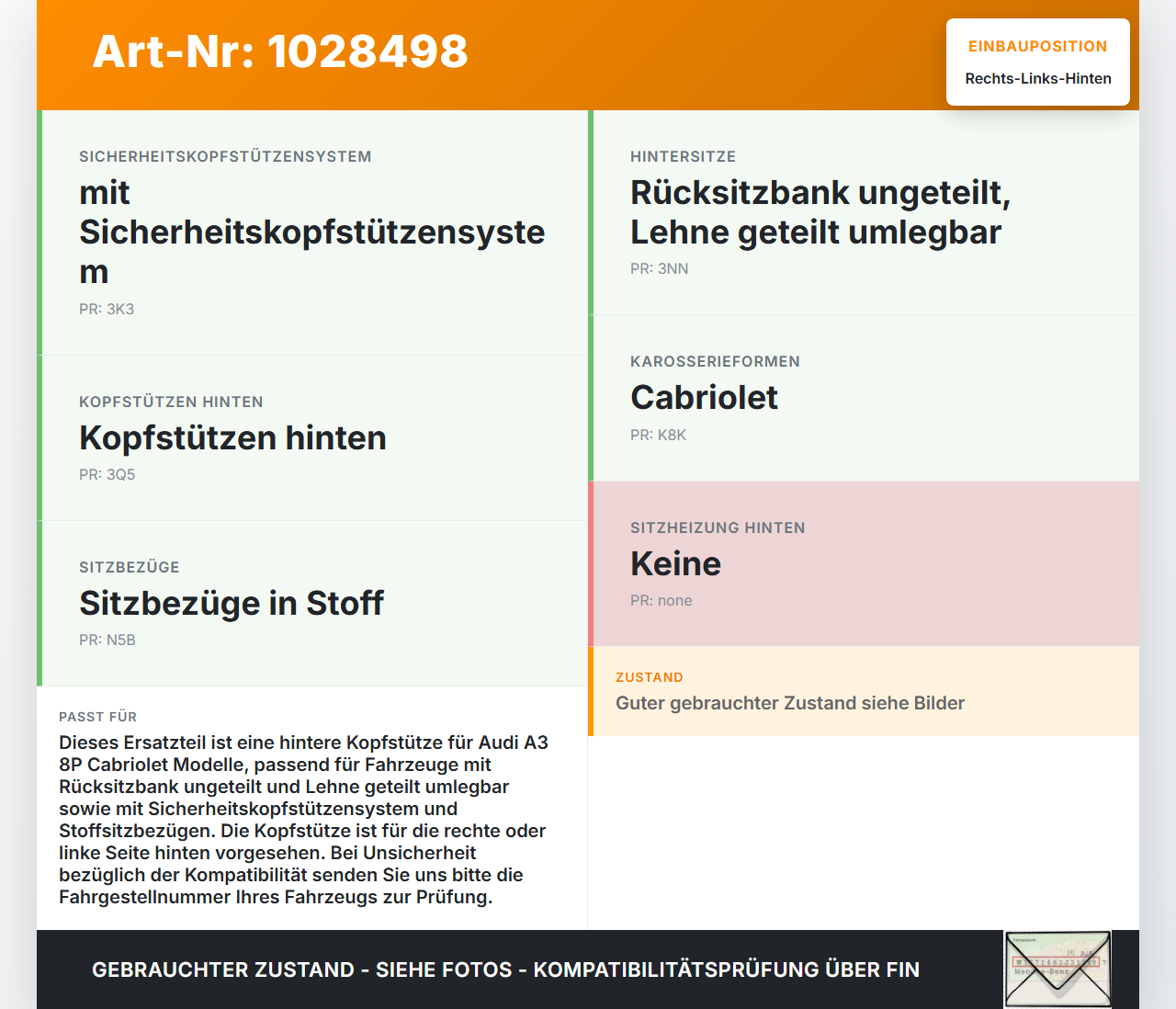This screenshot has width=1176, height=1009.
Task: Click the orange ZUSTAND label
Action: (x=650, y=677)
